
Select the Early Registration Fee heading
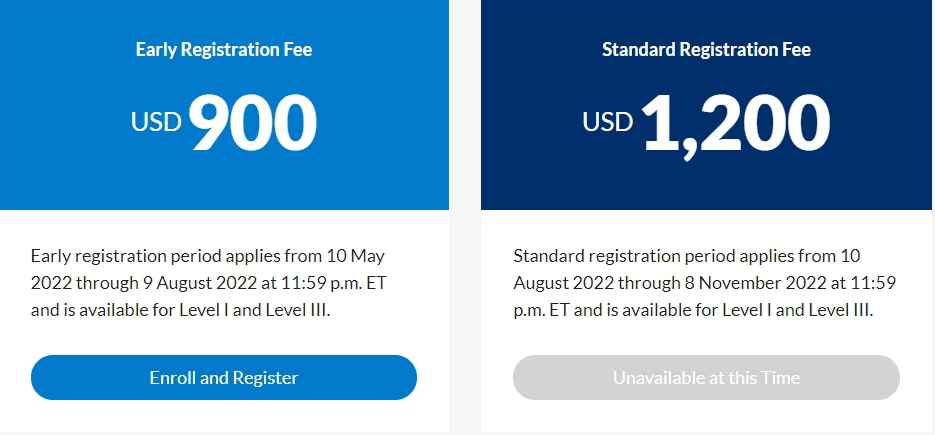tap(224, 49)
